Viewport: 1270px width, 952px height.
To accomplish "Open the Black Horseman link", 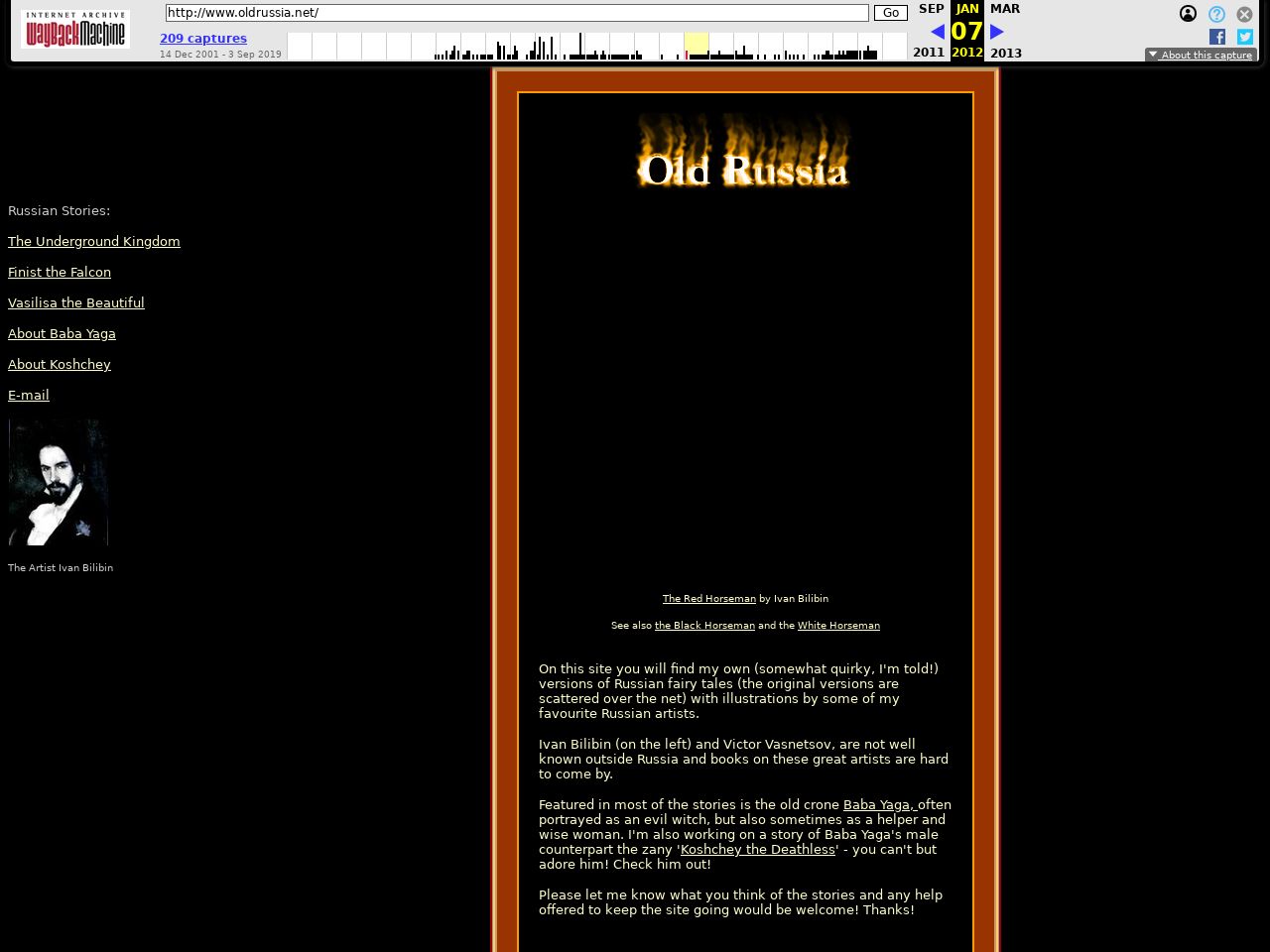I will point(704,626).
